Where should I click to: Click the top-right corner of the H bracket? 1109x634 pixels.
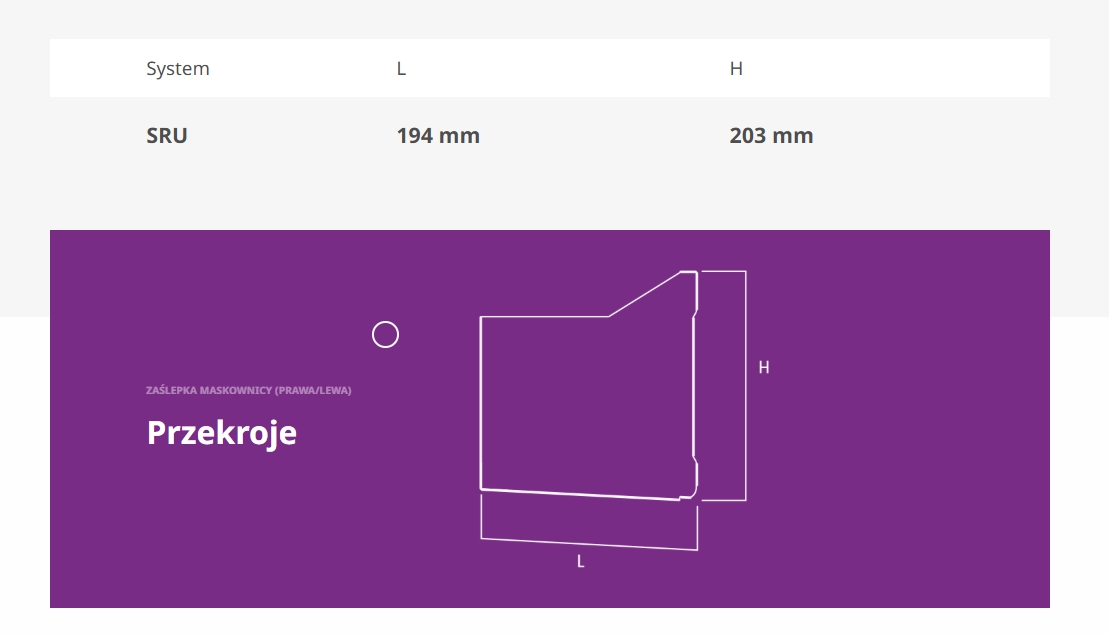[x=745, y=271]
